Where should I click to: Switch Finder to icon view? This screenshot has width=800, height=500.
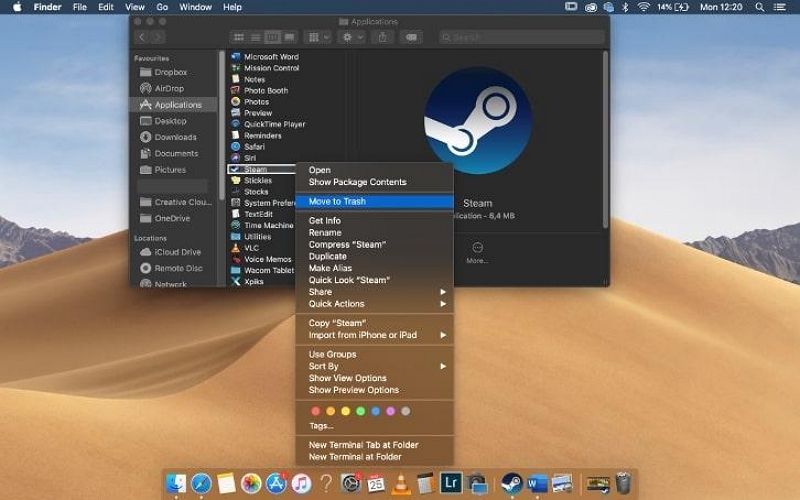[x=238, y=37]
